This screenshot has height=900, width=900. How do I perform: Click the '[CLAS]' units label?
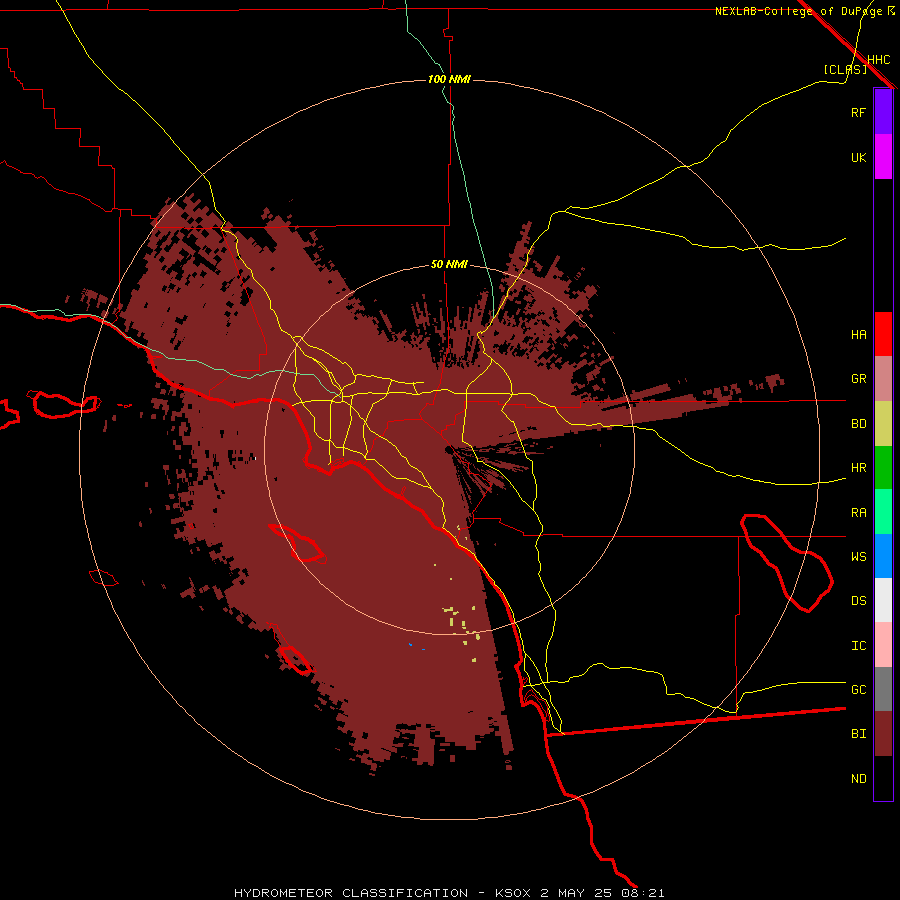click(845, 69)
